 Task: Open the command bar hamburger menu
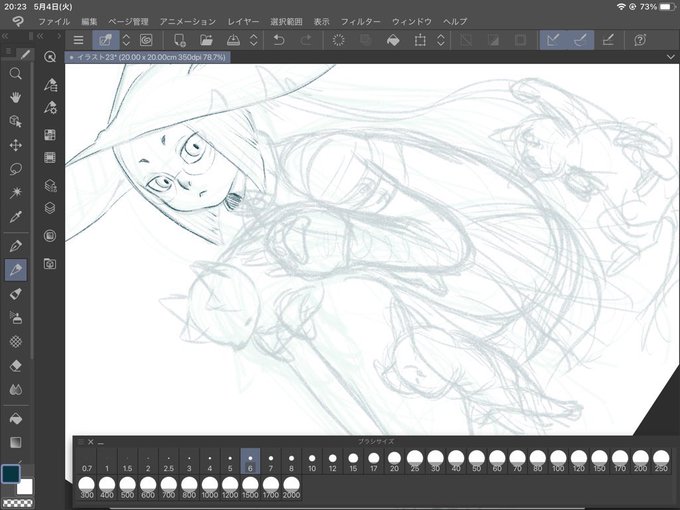[x=78, y=40]
